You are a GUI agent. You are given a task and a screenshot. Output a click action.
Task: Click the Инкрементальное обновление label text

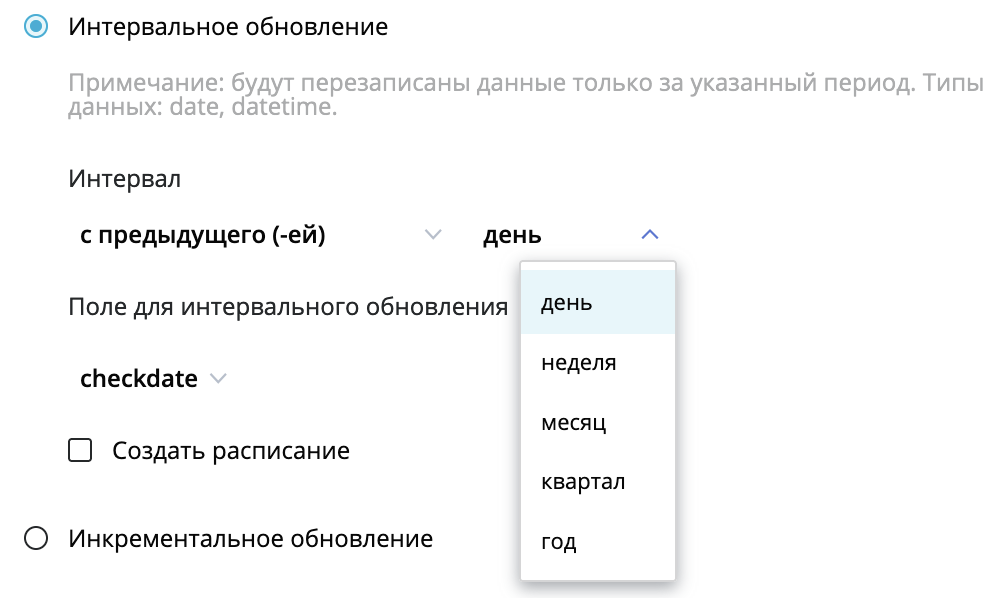[251, 539]
